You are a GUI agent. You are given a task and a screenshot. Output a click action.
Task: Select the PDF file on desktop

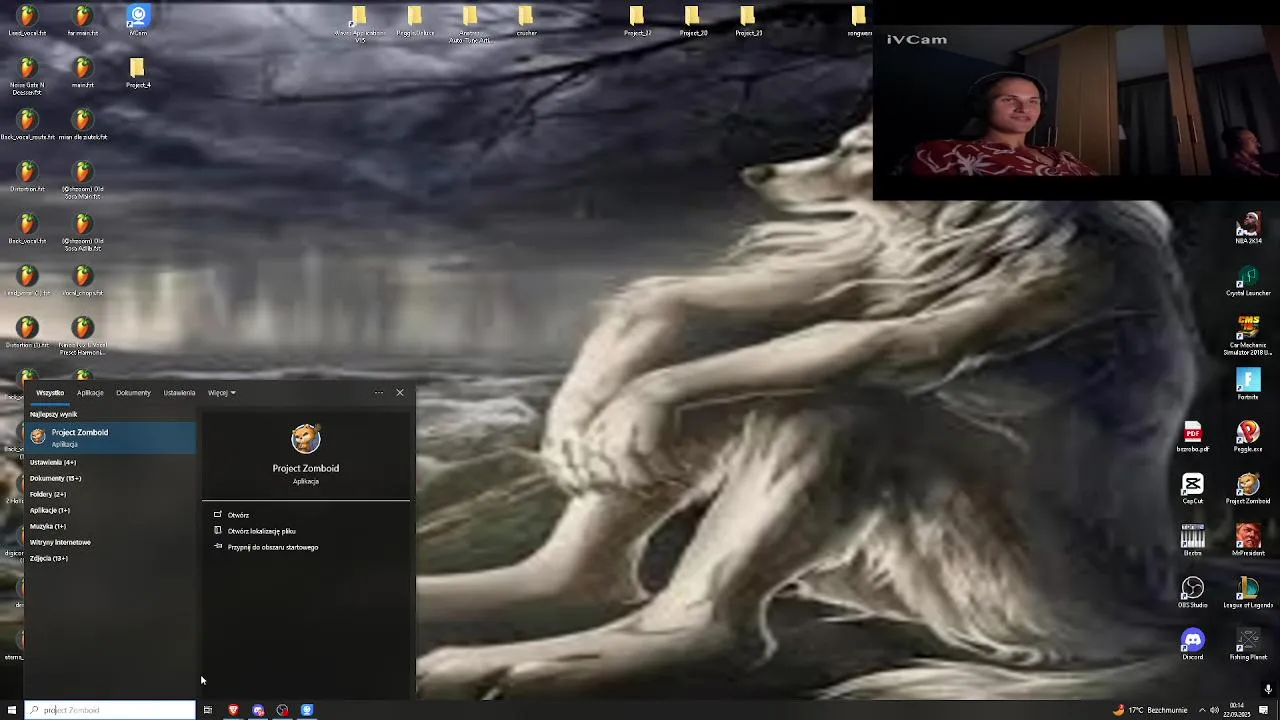pyautogui.click(x=1192, y=437)
